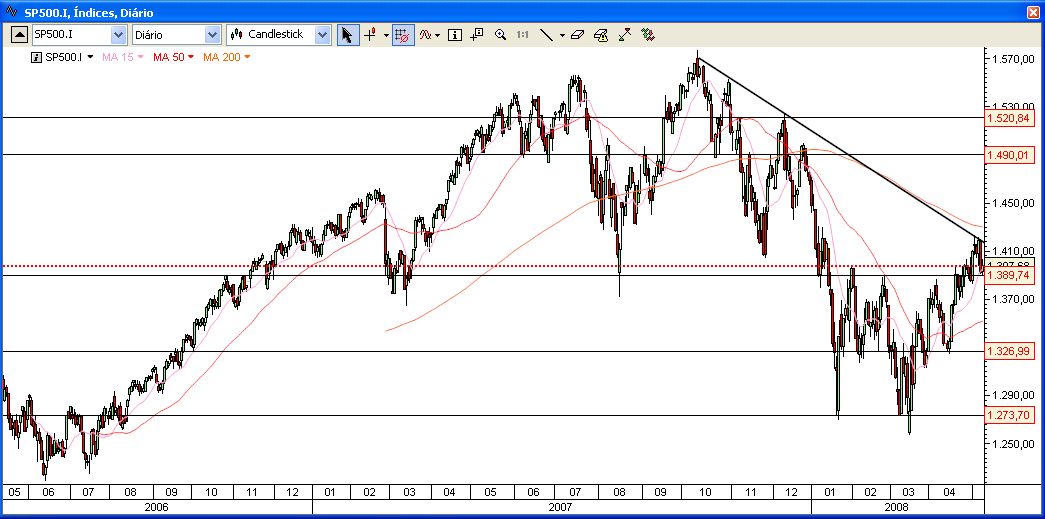Click the 1.389,74 price level label
The height and width of the screenshot is (519, 1045).
point(1009,275)
